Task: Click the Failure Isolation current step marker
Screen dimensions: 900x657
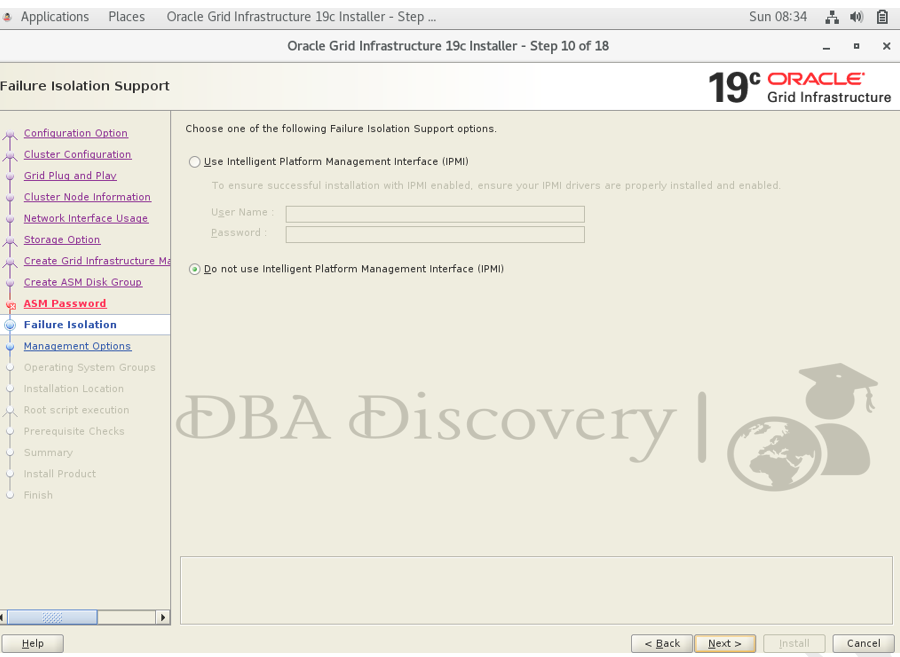Action: (x=10, y=325)
